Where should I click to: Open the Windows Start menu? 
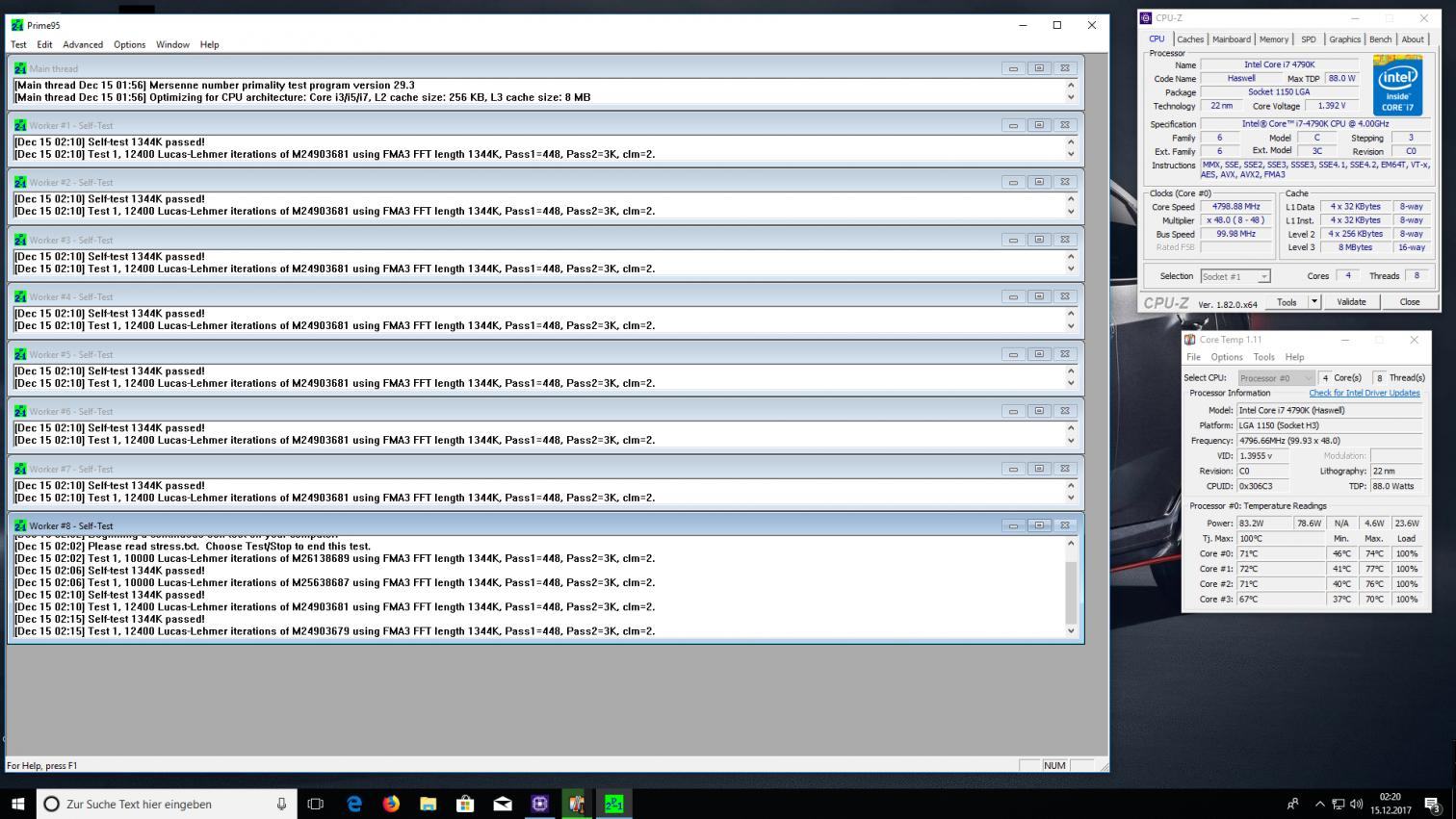pyautogui.click(x=17, y=804)
